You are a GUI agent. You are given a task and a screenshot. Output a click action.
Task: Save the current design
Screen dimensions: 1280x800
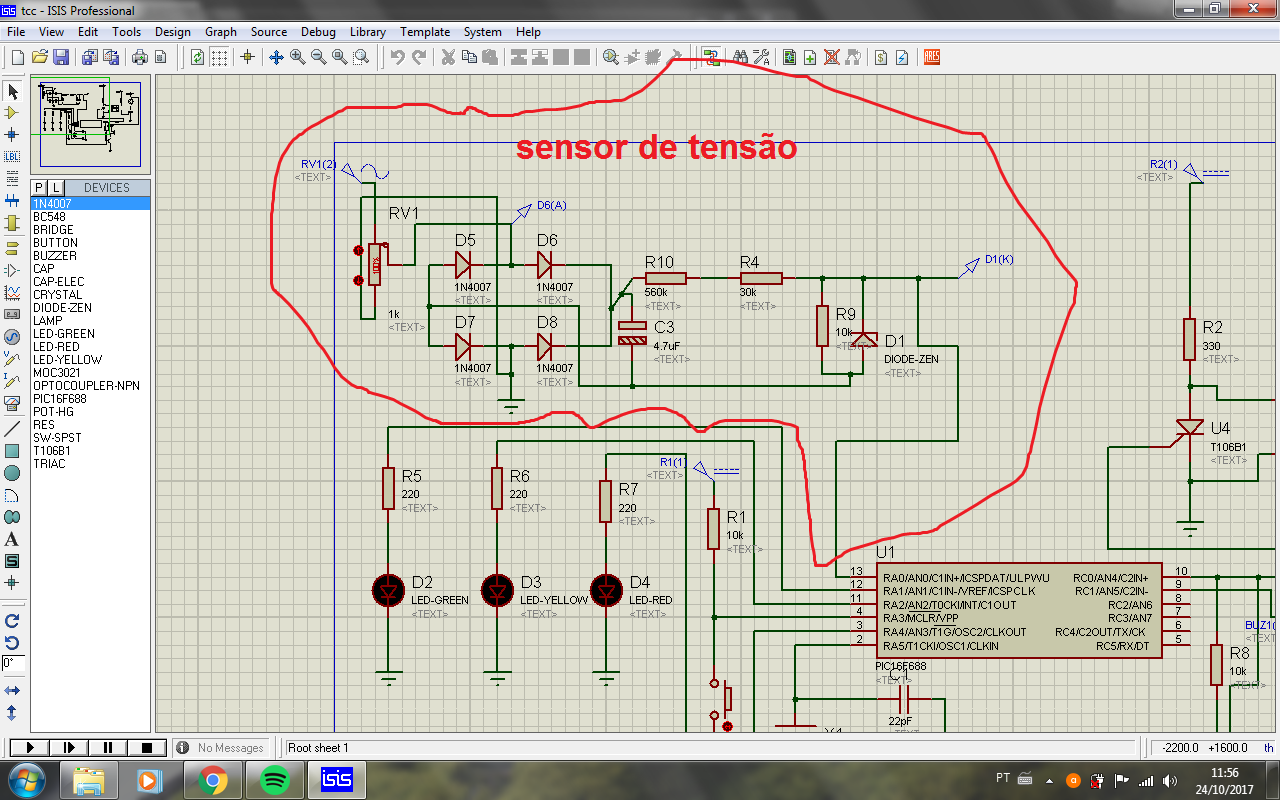61,57
